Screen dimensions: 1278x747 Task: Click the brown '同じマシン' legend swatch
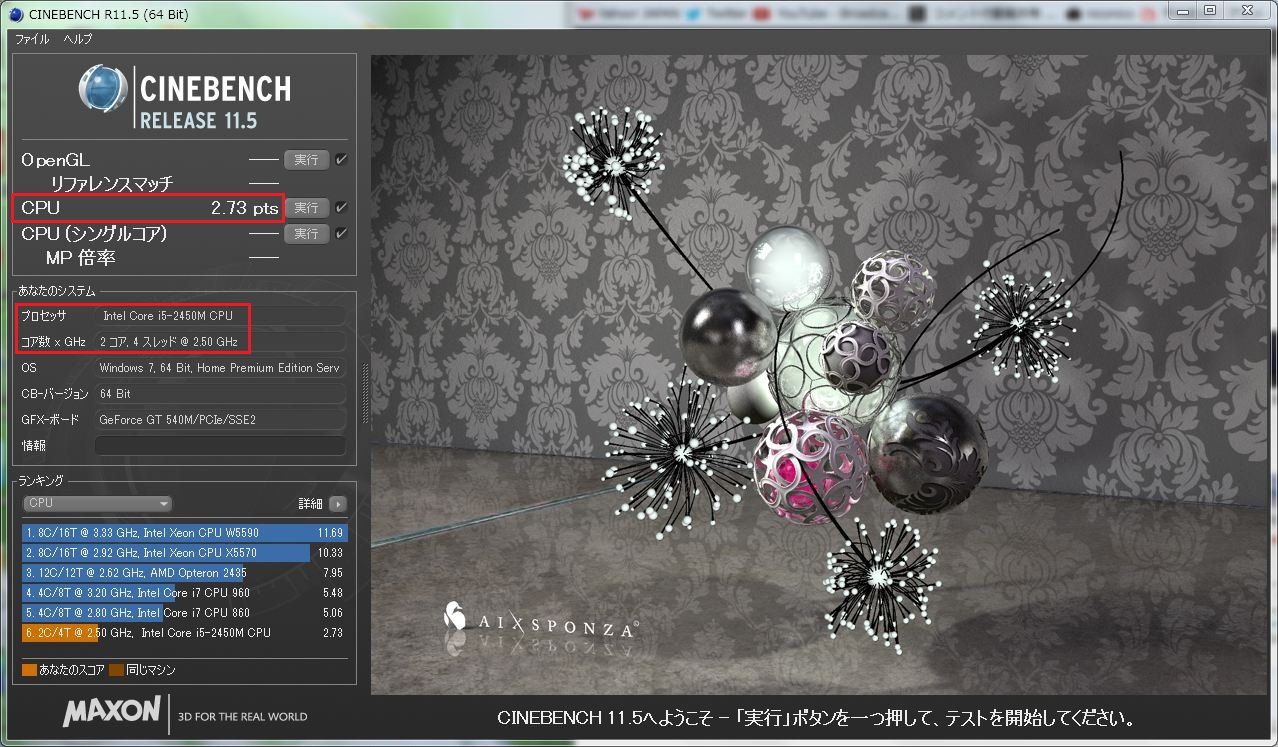point(116,670)
